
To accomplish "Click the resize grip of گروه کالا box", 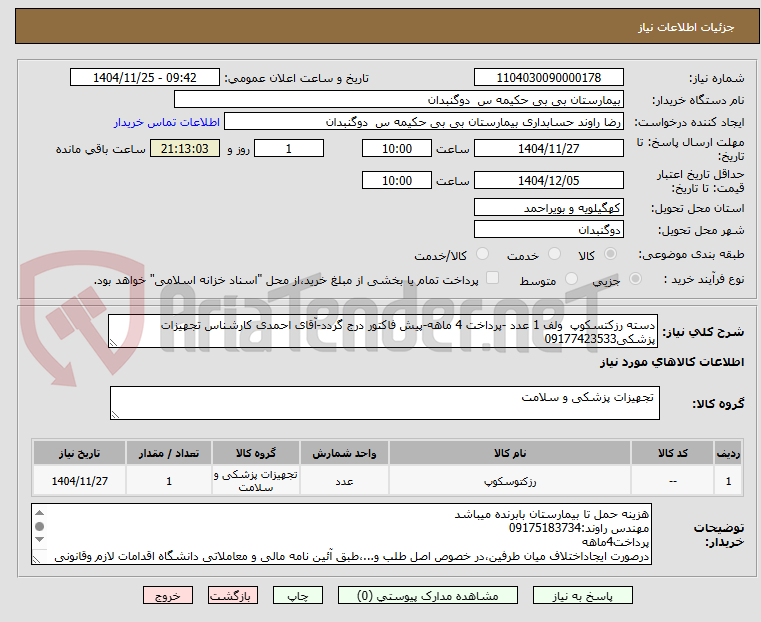I will [115, 414].
